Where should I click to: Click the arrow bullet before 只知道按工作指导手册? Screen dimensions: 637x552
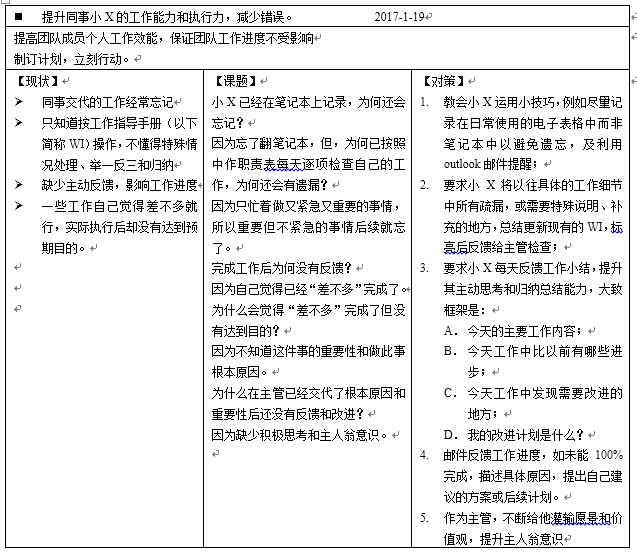coord(18,122)
